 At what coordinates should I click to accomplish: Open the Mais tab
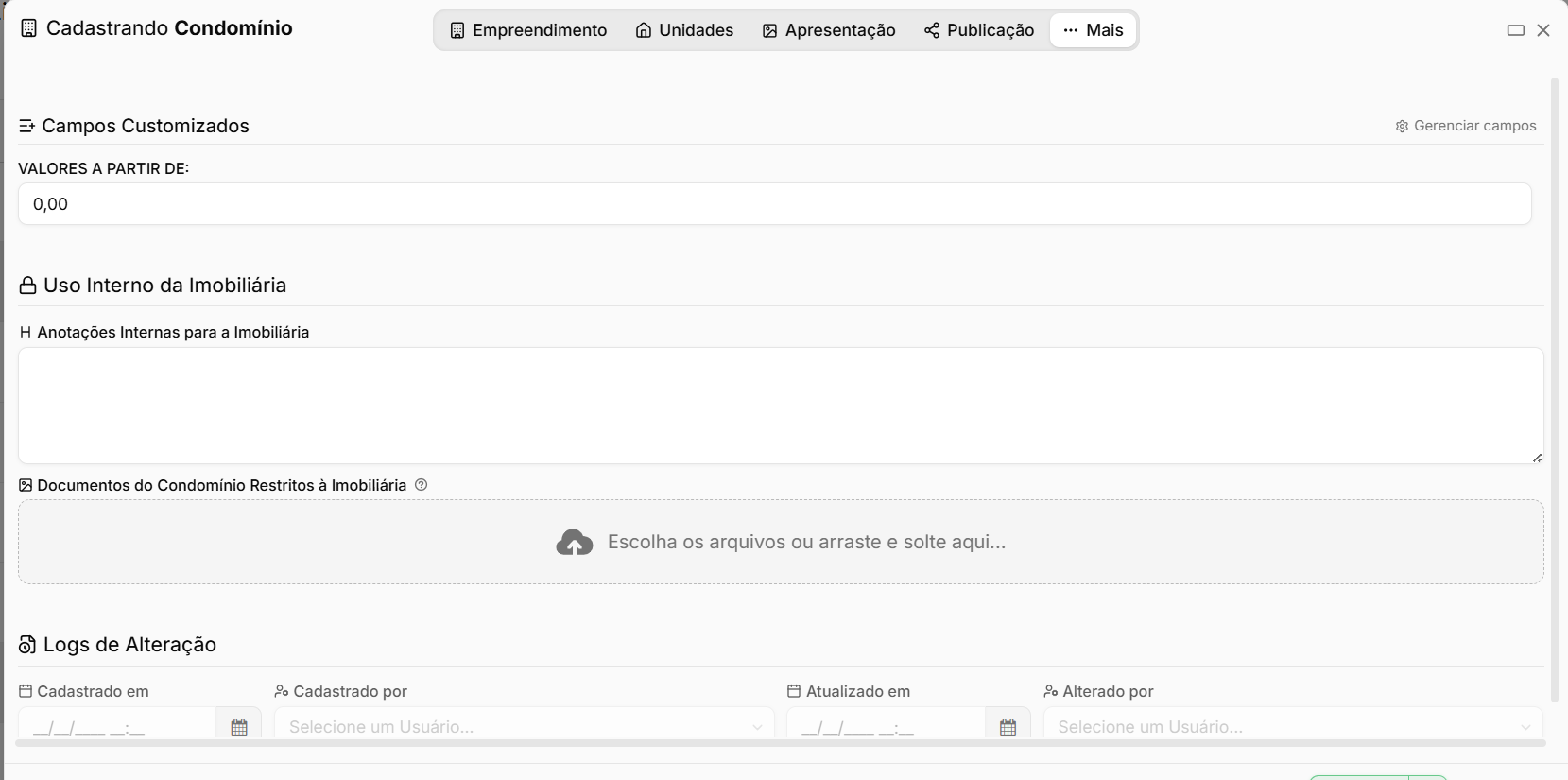(1093, 30)
